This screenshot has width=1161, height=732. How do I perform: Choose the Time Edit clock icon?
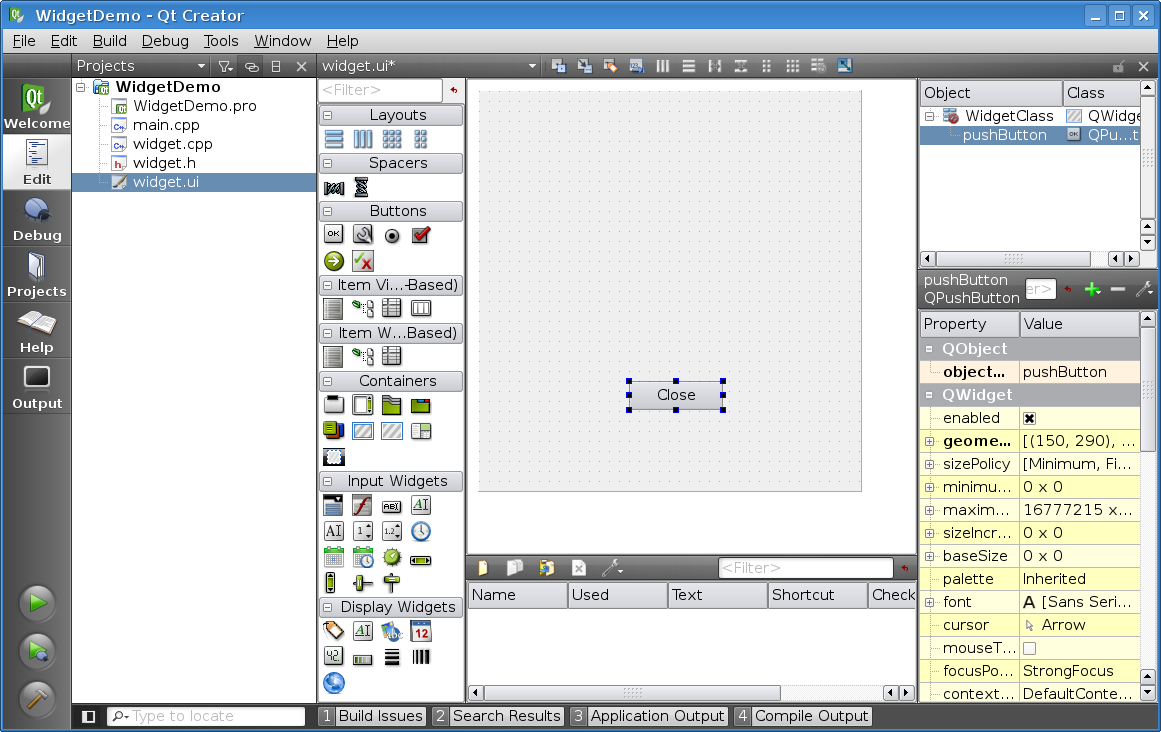click(421, 531)
